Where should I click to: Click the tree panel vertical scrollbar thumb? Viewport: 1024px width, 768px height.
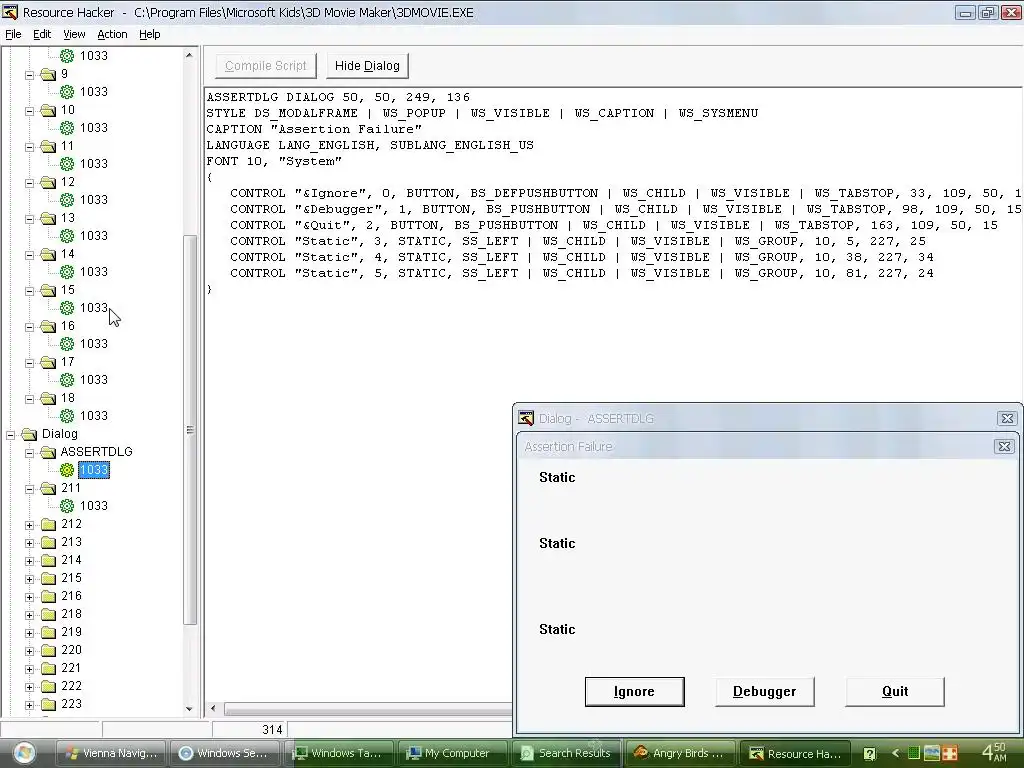(190, 430)
